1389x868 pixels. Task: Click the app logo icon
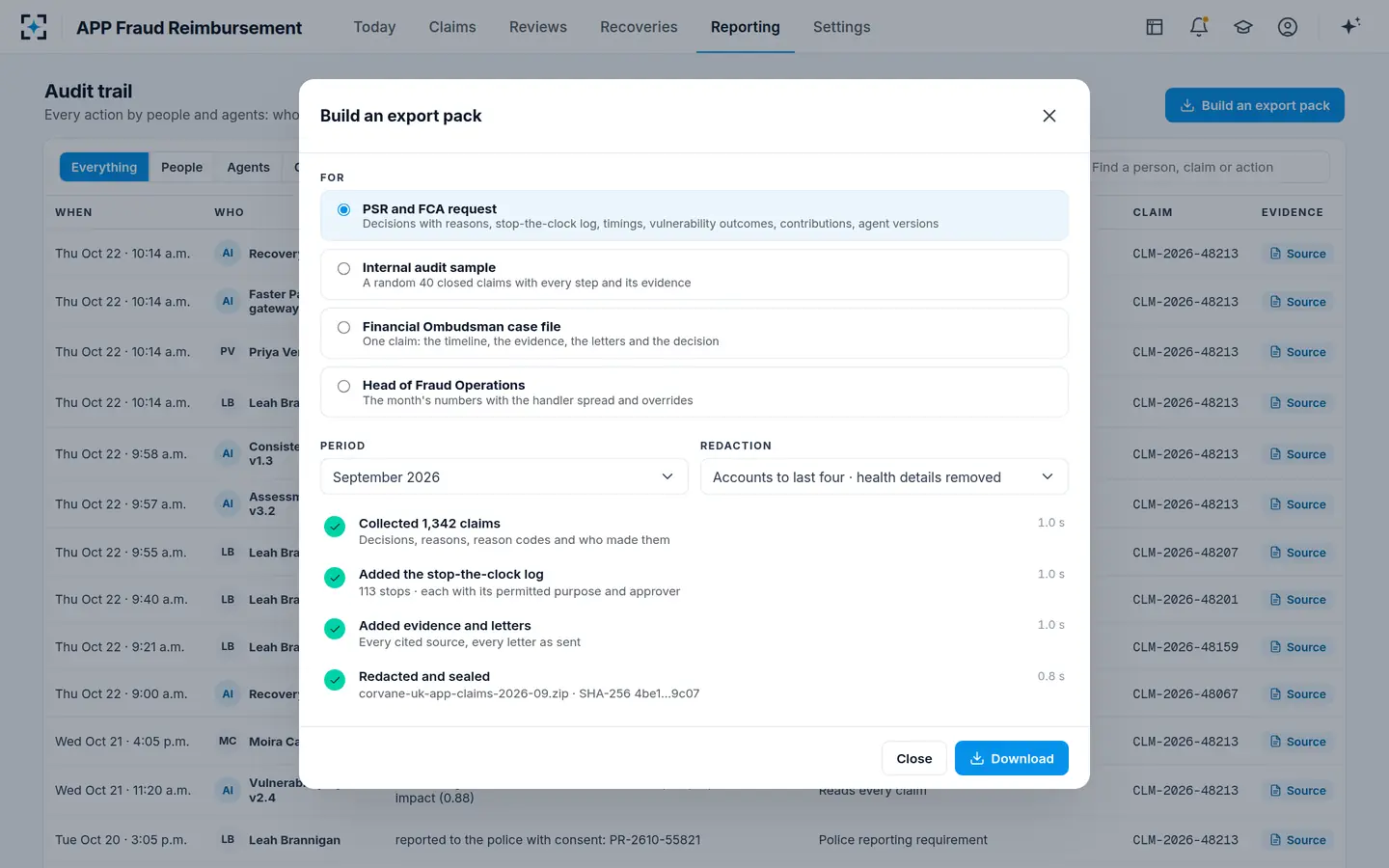click(34, 27)
